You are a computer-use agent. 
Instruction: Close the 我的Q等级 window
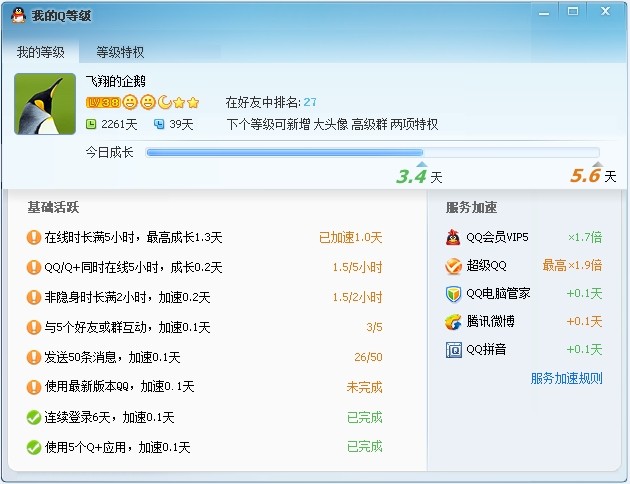click(x=605, y=11)
